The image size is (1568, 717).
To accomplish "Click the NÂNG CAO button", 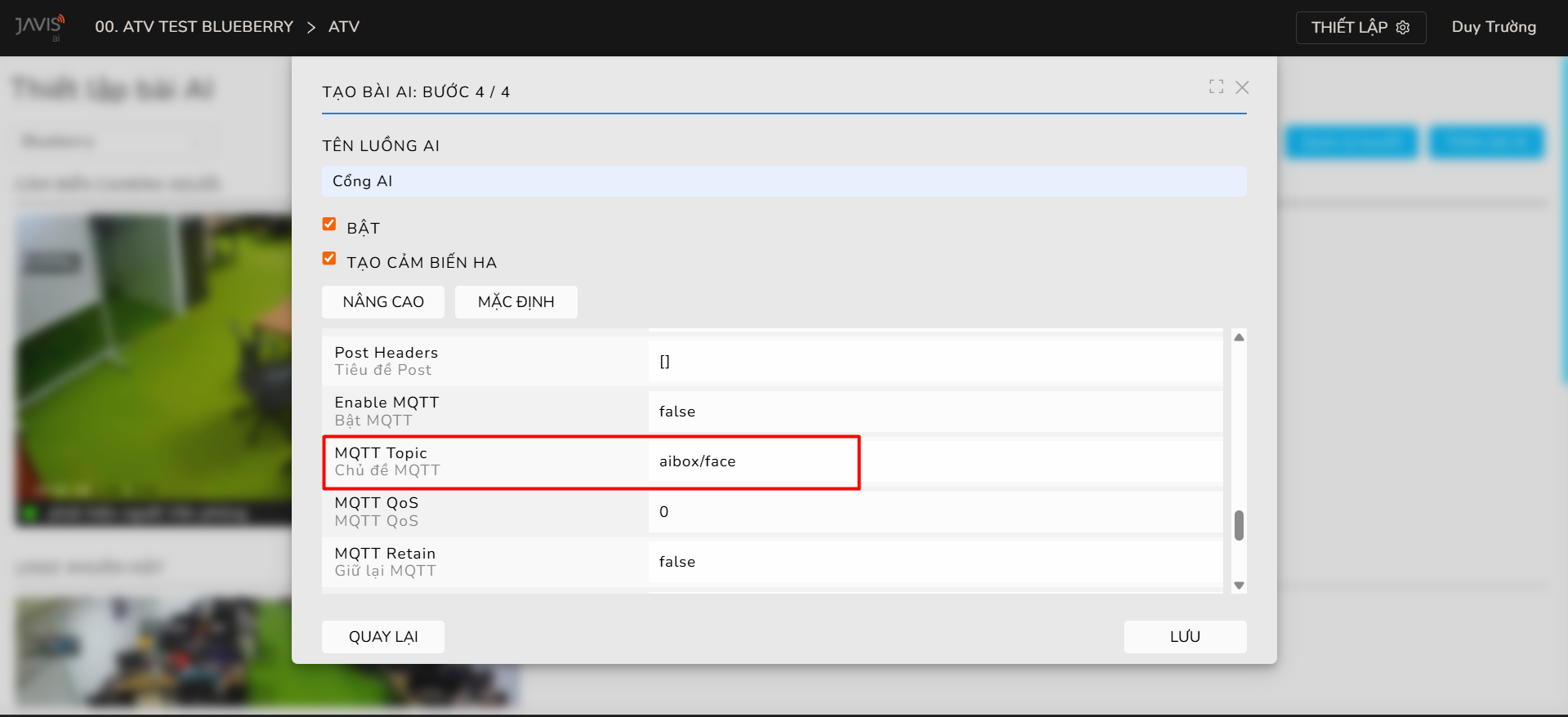I will click(x=383, y=302).
